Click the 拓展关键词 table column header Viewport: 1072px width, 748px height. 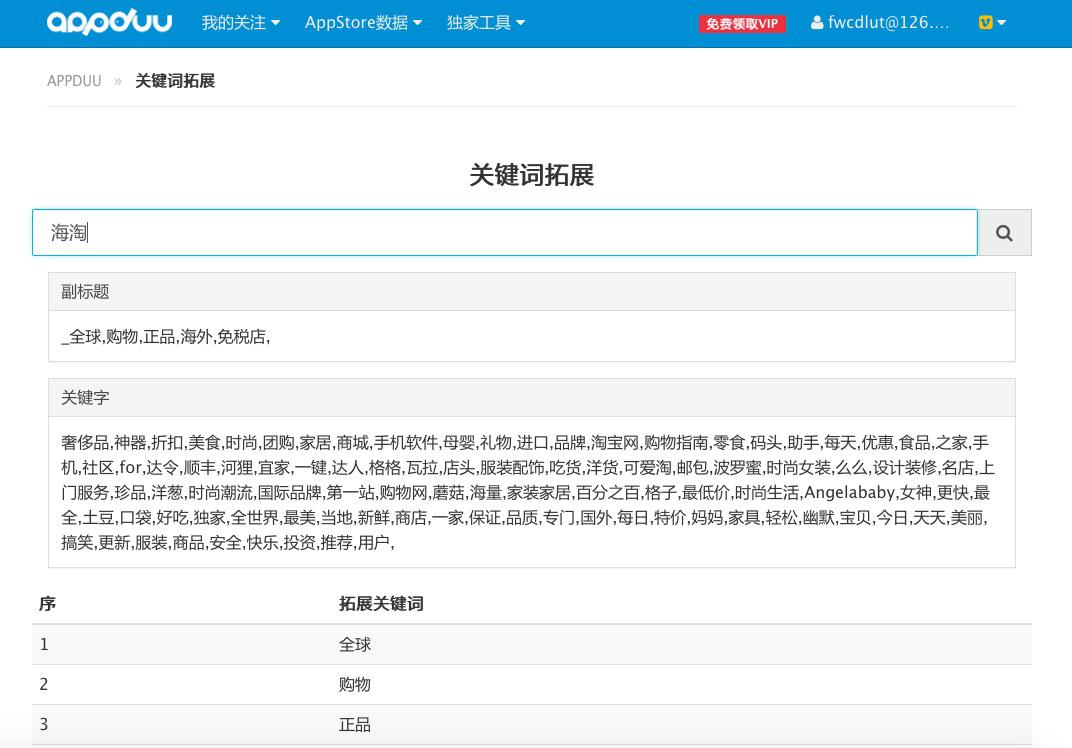coord(381,603)
